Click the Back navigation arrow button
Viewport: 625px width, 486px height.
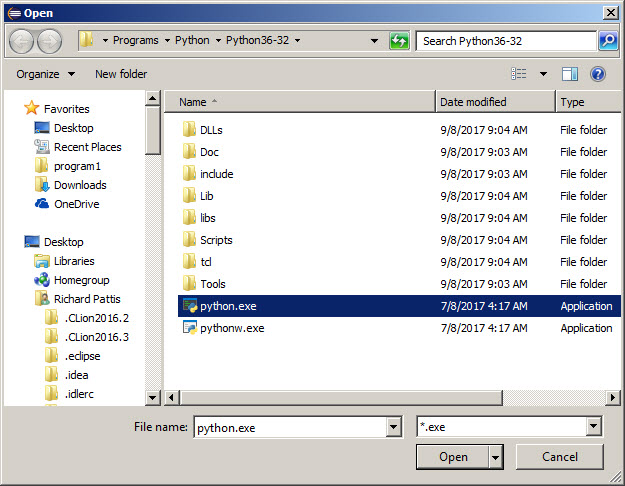[x=22, y=41]
